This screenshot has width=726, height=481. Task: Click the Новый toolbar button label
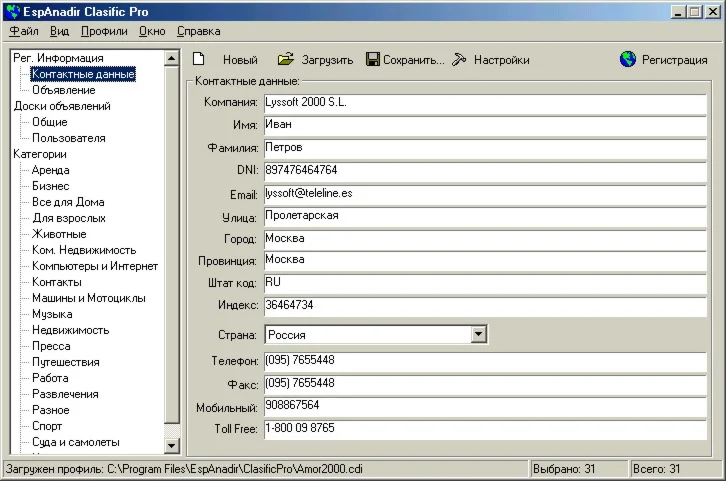tap(240, 60)
